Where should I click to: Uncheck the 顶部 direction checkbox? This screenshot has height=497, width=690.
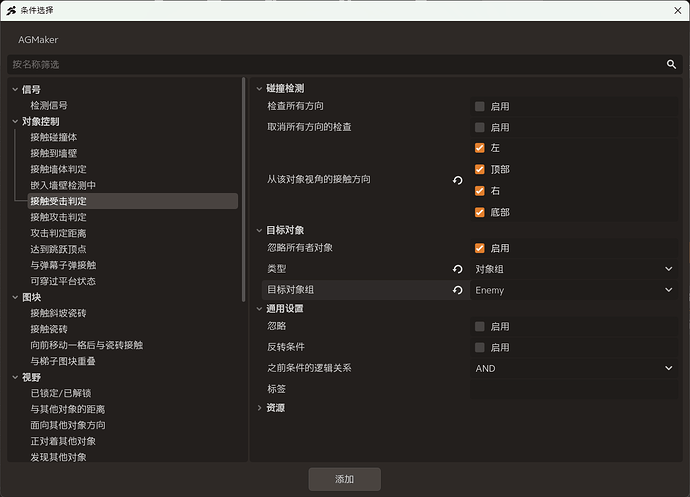[480, 169]
